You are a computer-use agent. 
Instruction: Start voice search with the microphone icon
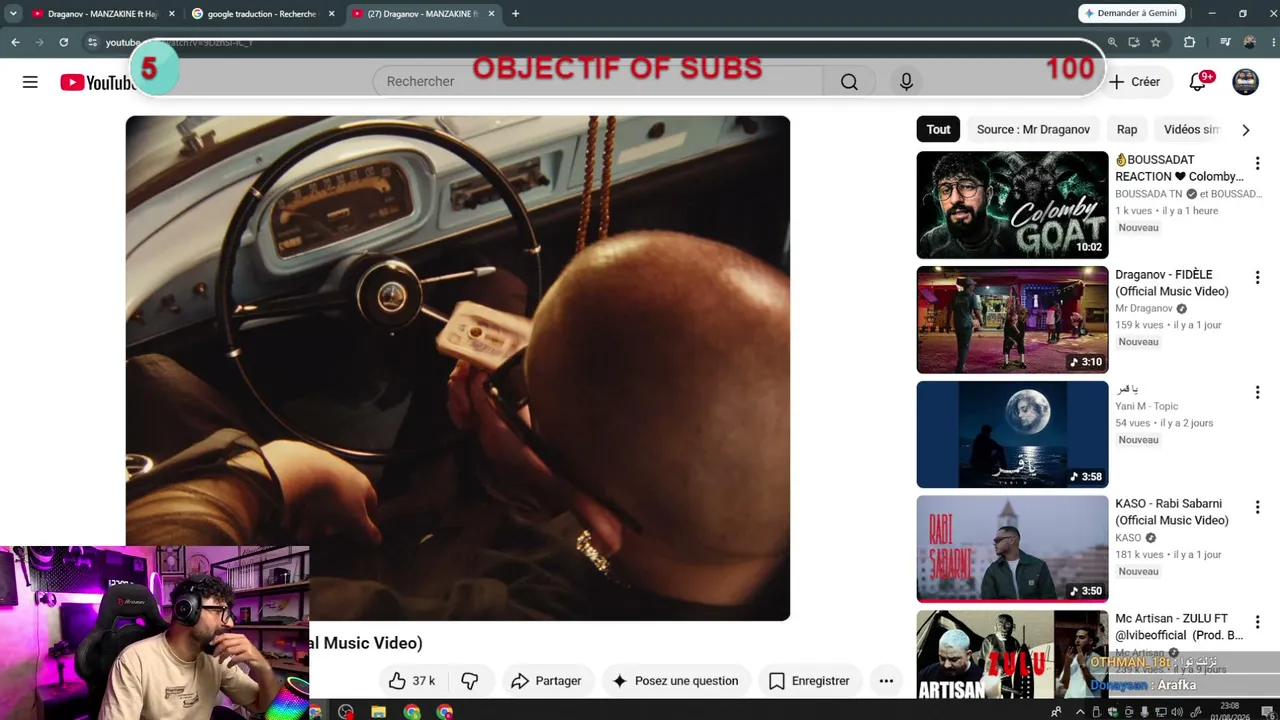906,82
